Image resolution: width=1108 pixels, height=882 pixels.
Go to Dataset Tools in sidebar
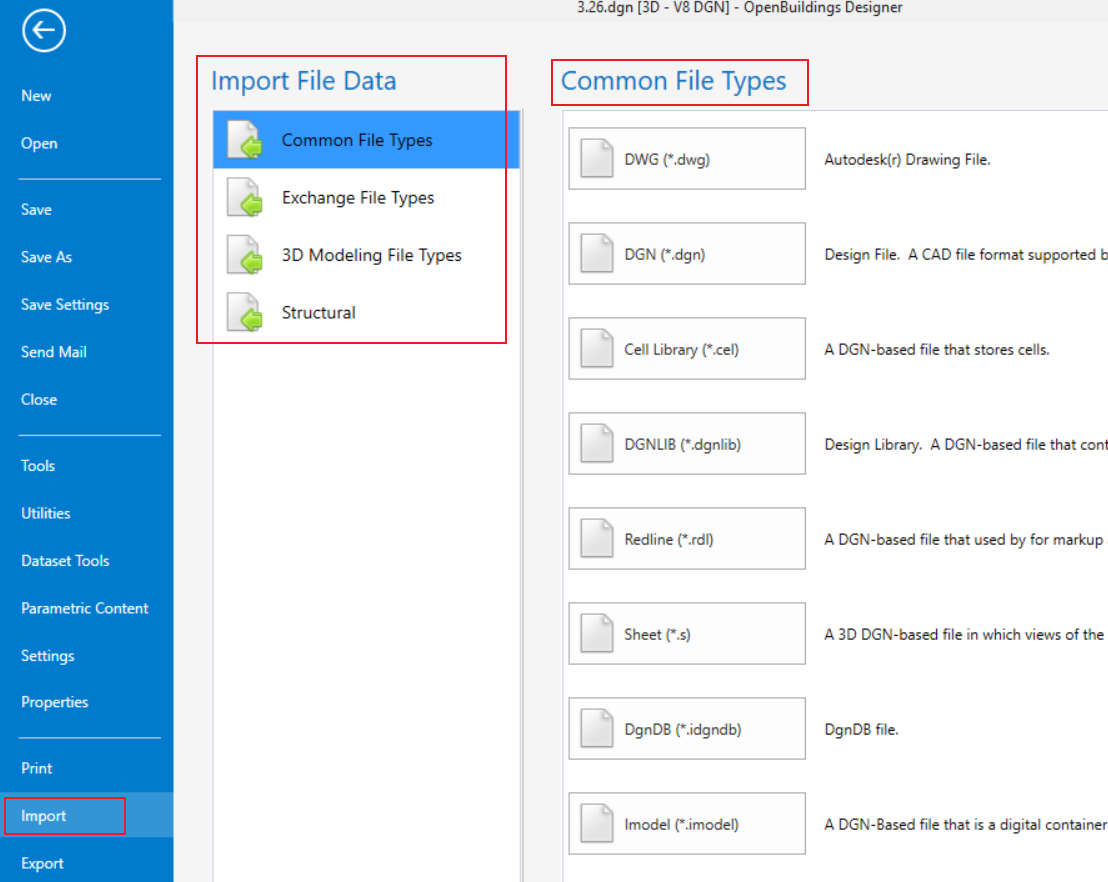tap(65, 561)
